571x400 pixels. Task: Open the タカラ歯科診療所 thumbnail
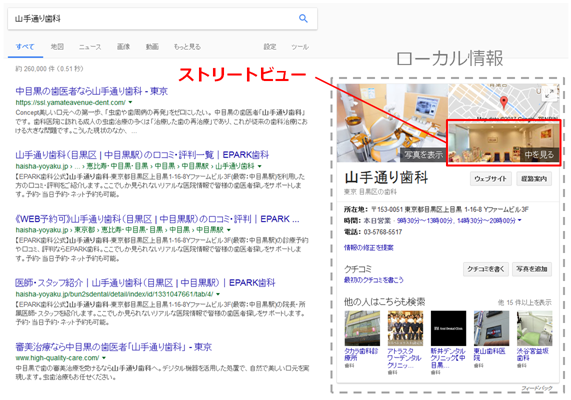coord(362,328)
